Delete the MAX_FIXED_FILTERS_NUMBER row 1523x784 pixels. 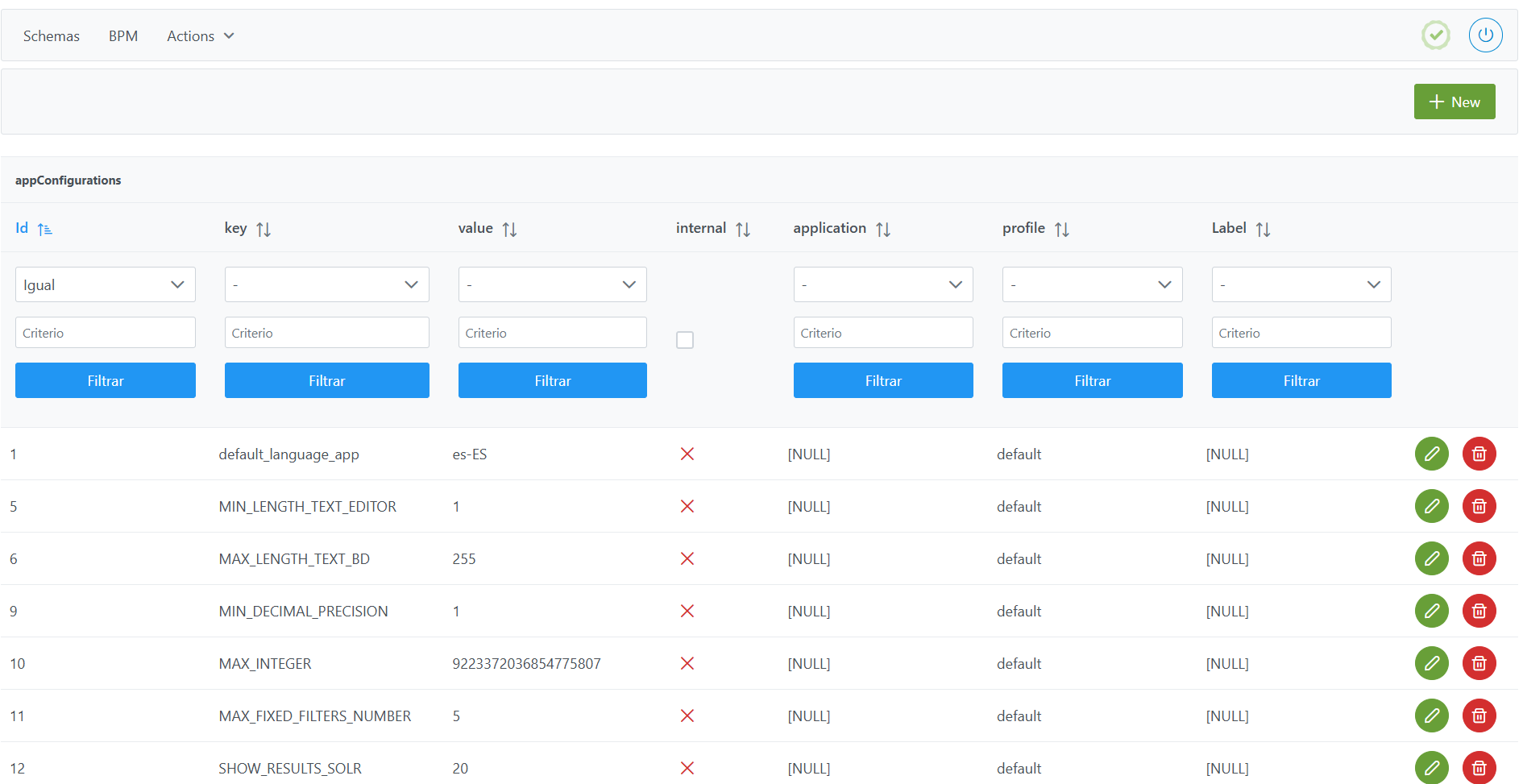click(1479, 716)
